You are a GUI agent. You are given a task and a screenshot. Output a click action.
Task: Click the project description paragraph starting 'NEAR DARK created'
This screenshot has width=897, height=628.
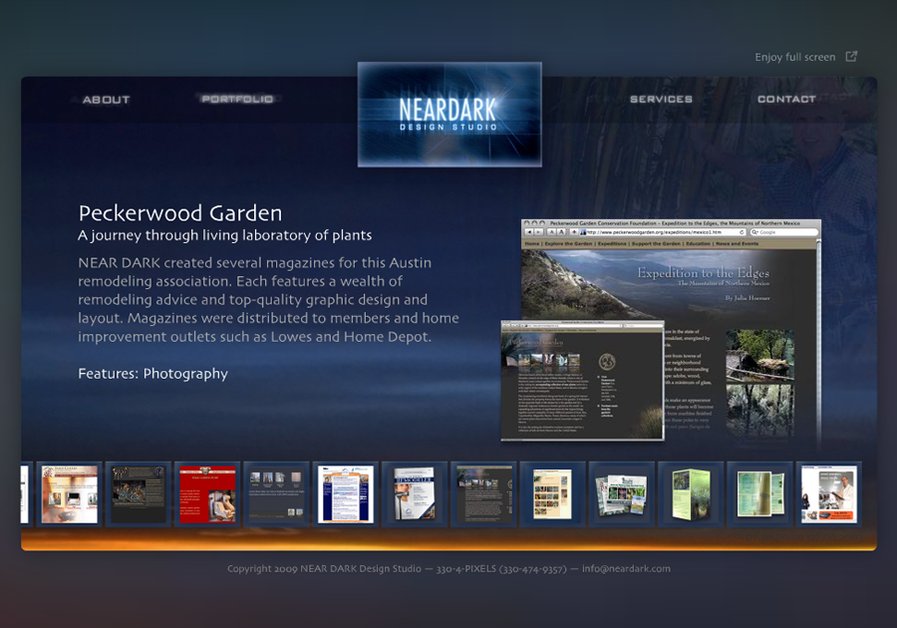pos(268,300)
